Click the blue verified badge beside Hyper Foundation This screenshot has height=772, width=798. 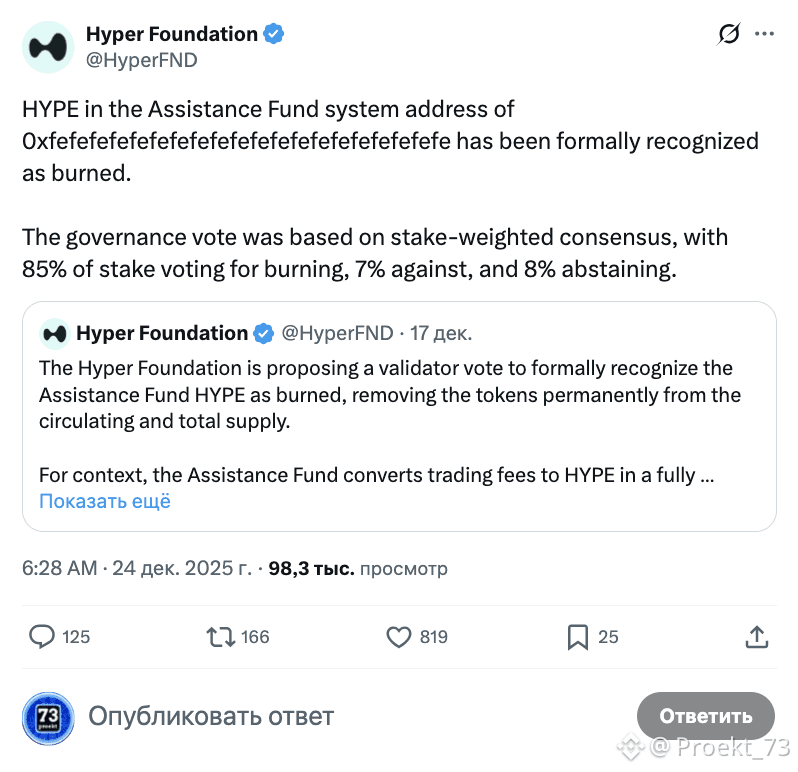pos(274,34)
